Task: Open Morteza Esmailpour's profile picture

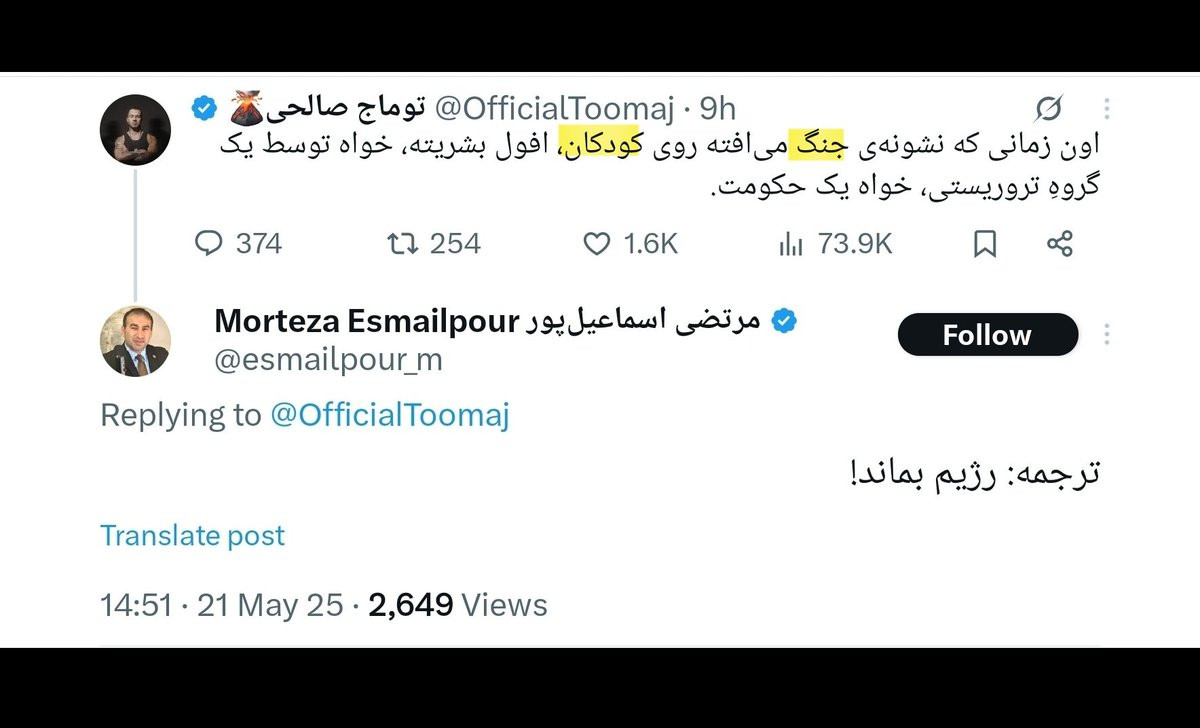Action: 136,340
